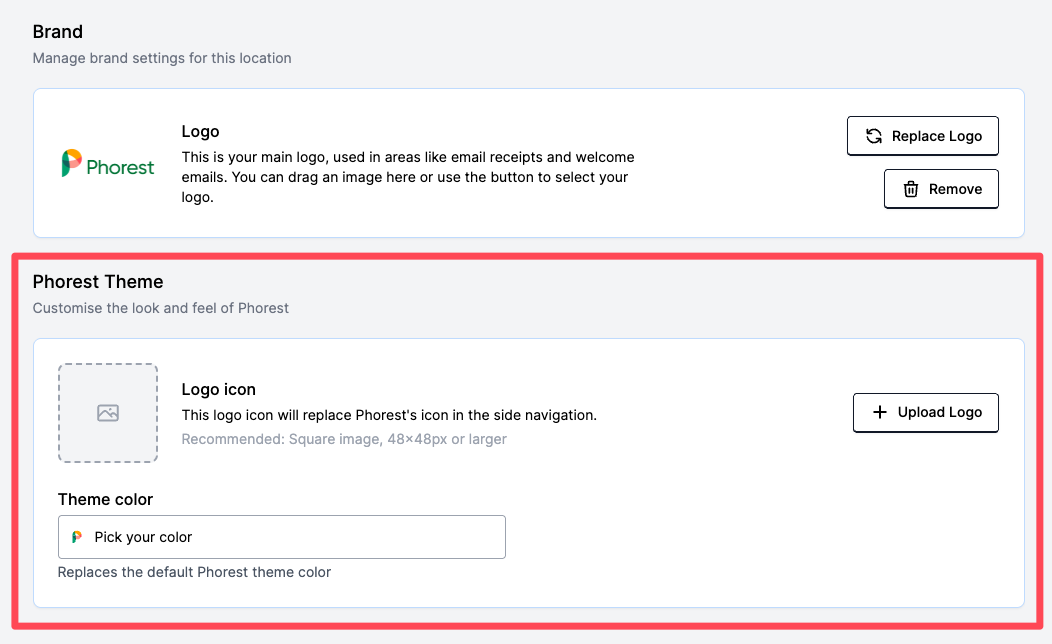The height and width of the screenshot is (644, 1052).
Task: Click the dashed logo icon placeholder
Action: pos(108,413)
